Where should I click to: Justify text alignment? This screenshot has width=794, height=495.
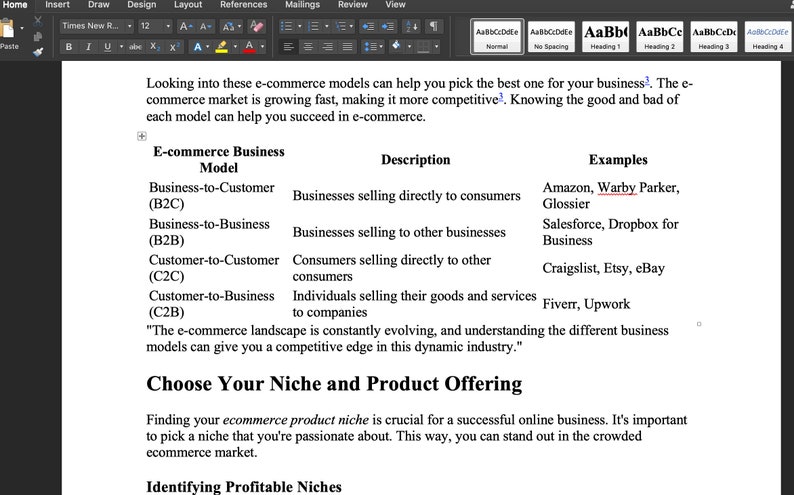pyautogui.click(x=347, y=47)
